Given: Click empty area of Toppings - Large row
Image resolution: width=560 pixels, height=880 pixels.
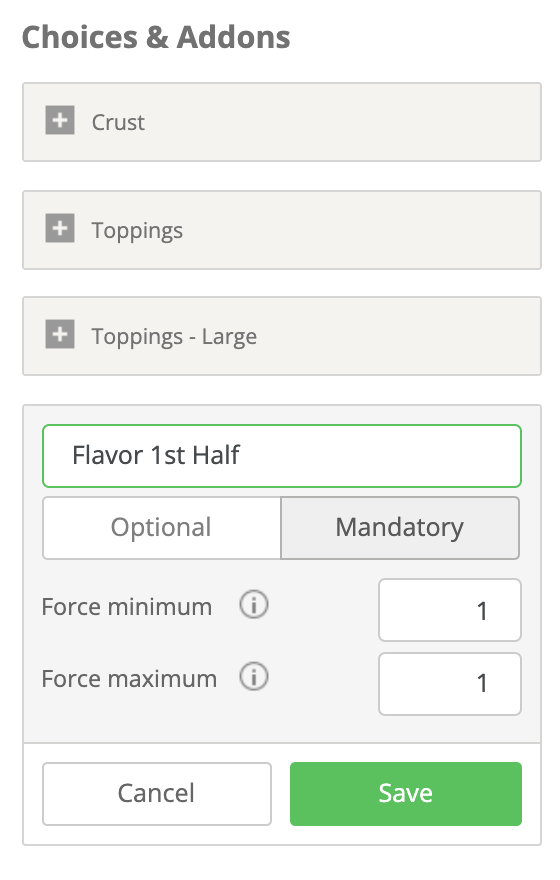Looking at the screenshot, I should (398, 336).
